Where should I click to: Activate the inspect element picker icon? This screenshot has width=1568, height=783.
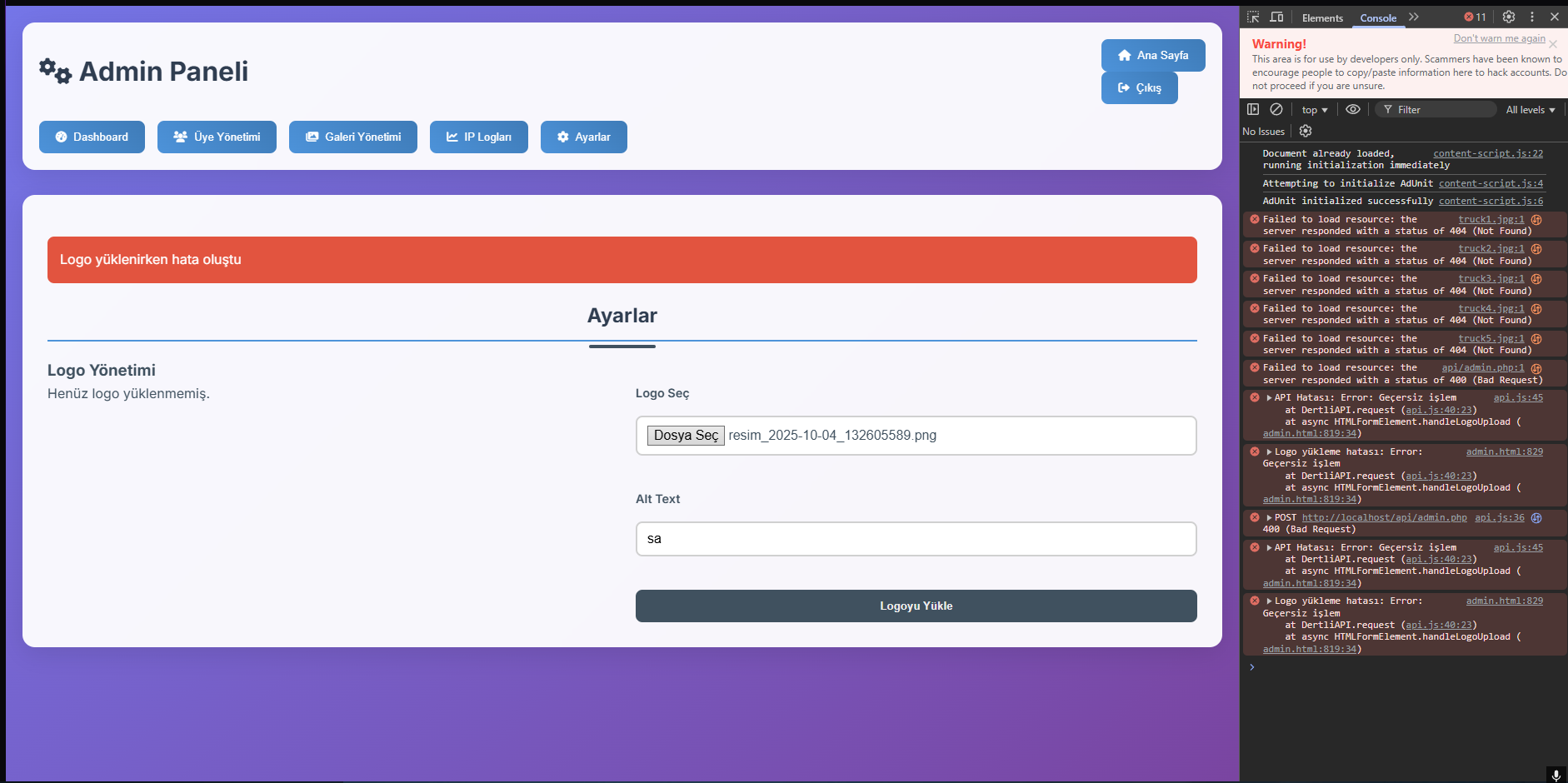(1253, 17)
